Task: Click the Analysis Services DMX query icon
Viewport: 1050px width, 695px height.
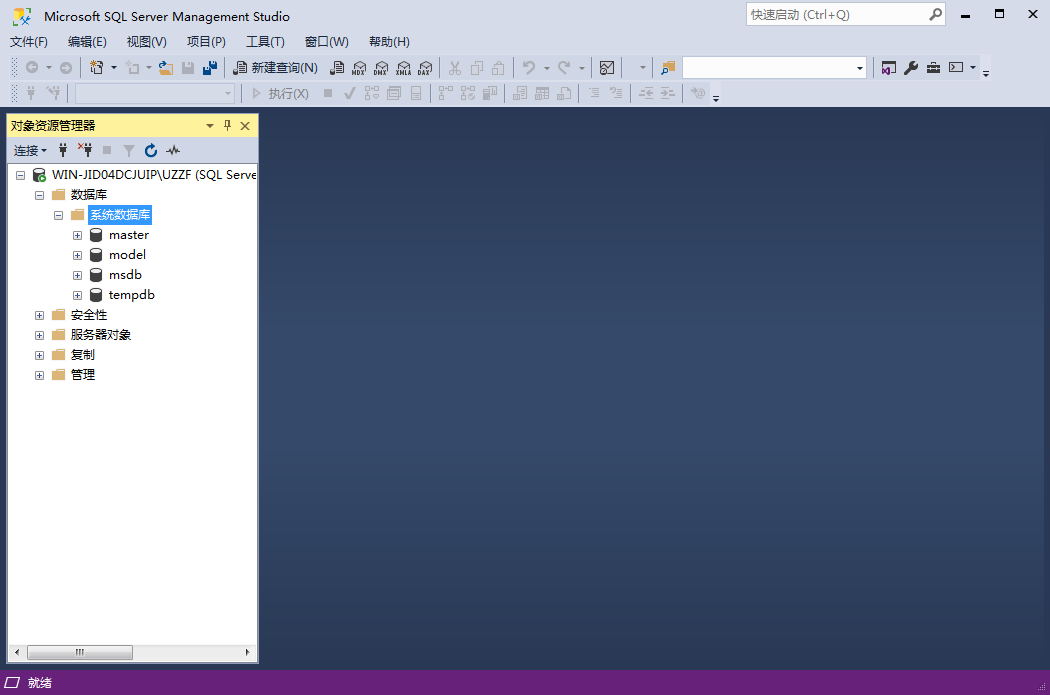Action: point(381,68)
